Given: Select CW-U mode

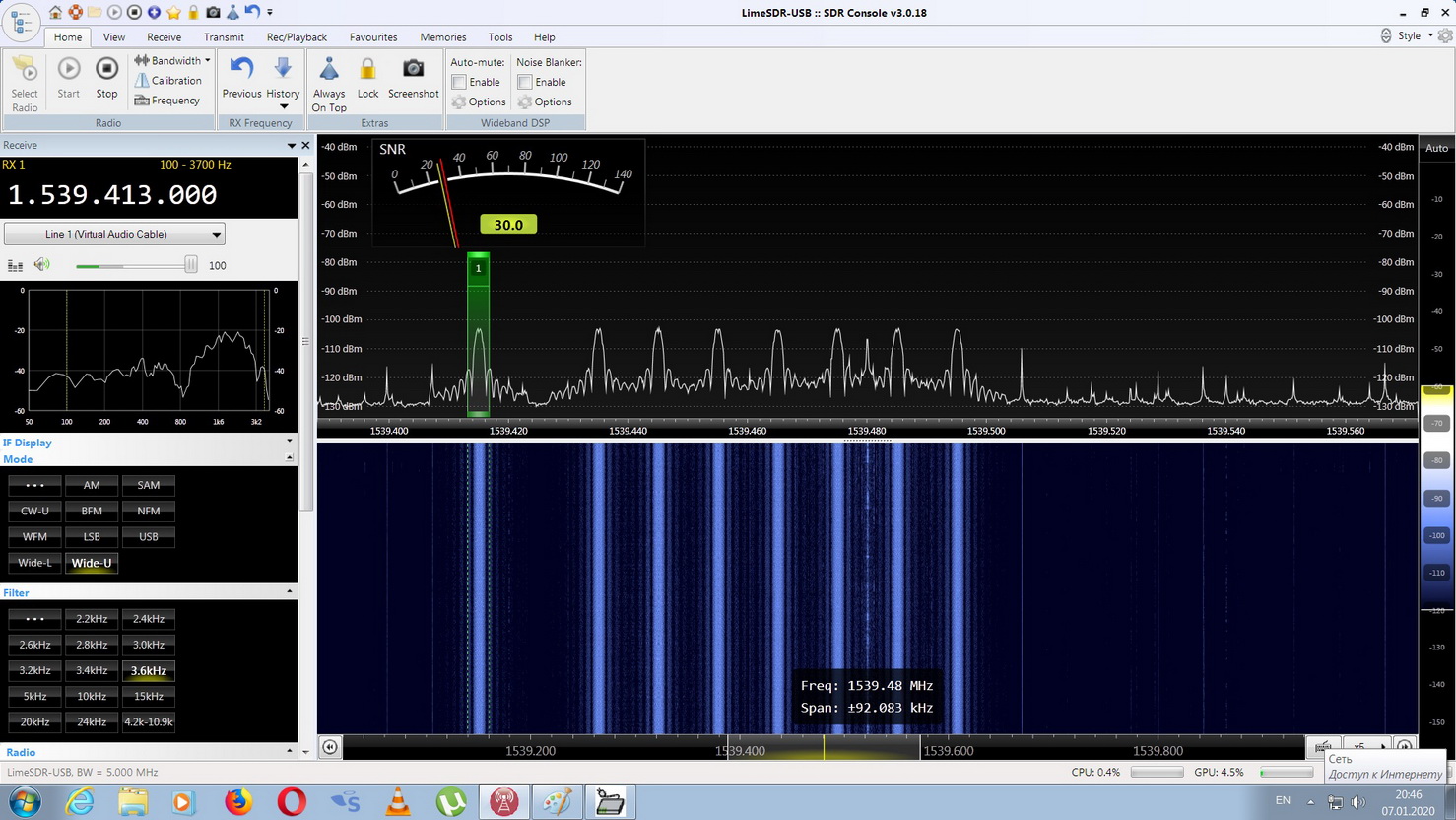Looking at the screenshot, I should click(34, 511).
